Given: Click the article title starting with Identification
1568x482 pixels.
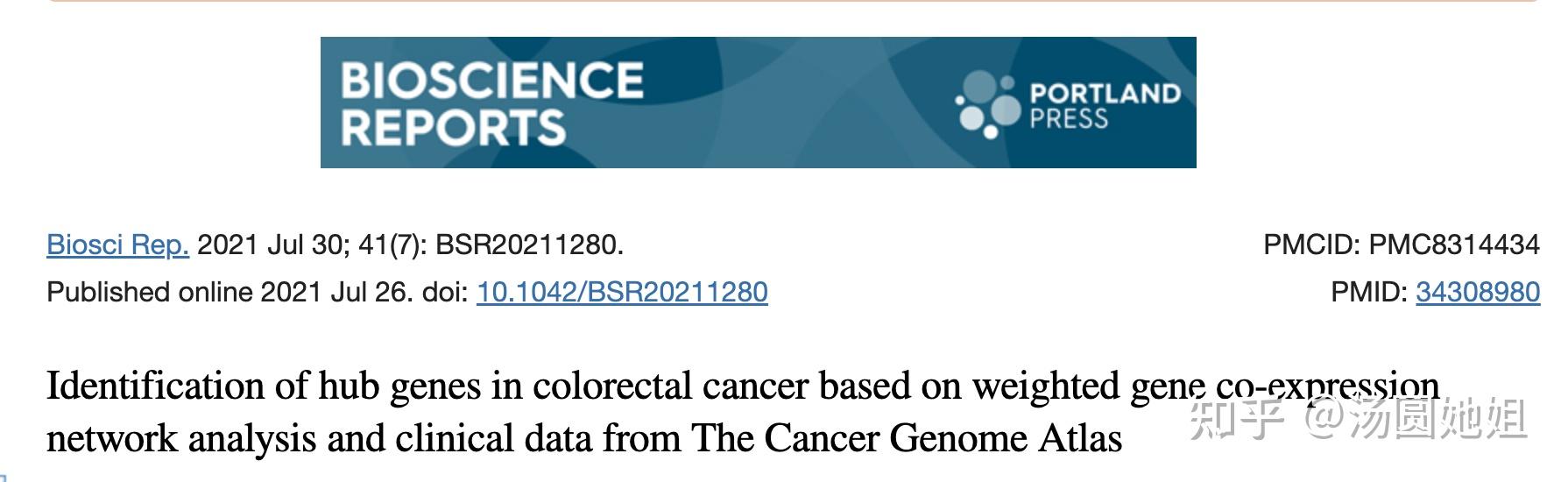Looking at the screenshot, I should pos(743,411).
